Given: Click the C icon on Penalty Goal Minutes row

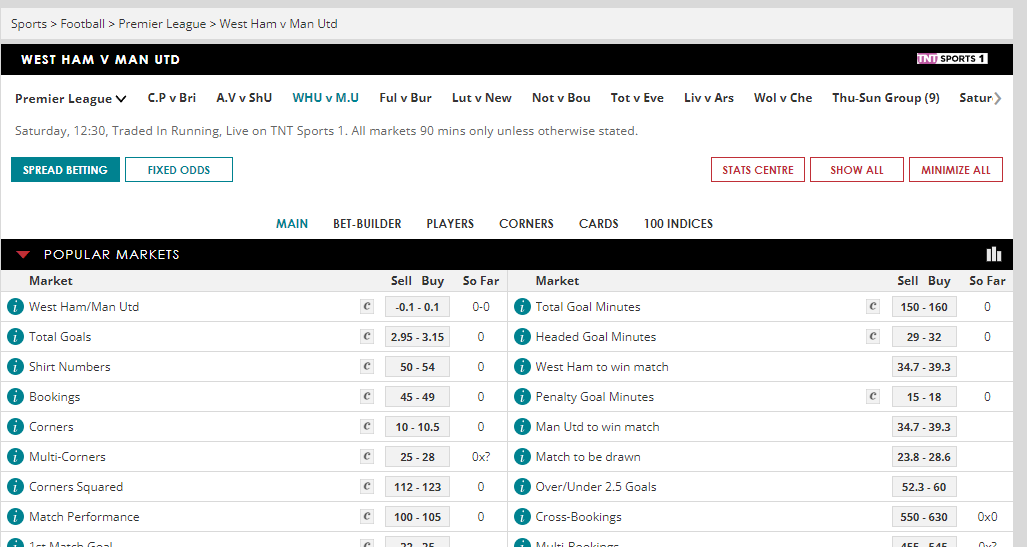Looking at the screenshot, I should coord(873,396).
